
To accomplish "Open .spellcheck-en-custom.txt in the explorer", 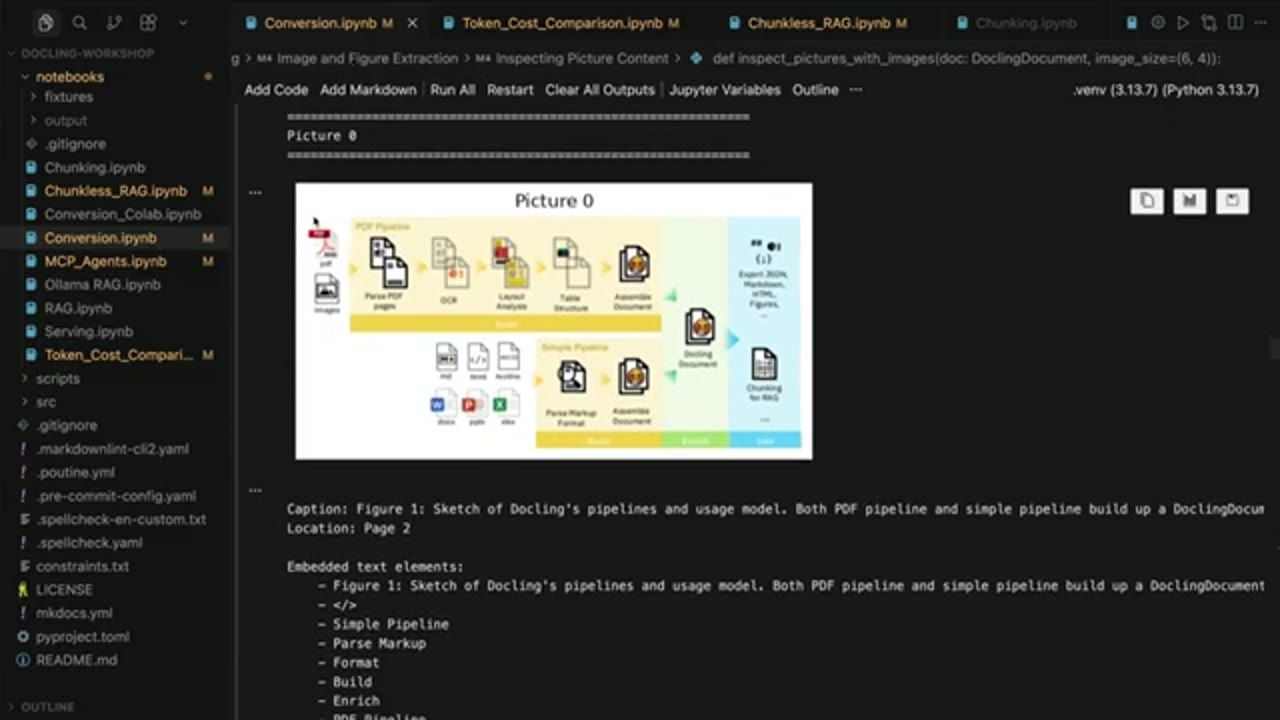I will tap(121, 519).
